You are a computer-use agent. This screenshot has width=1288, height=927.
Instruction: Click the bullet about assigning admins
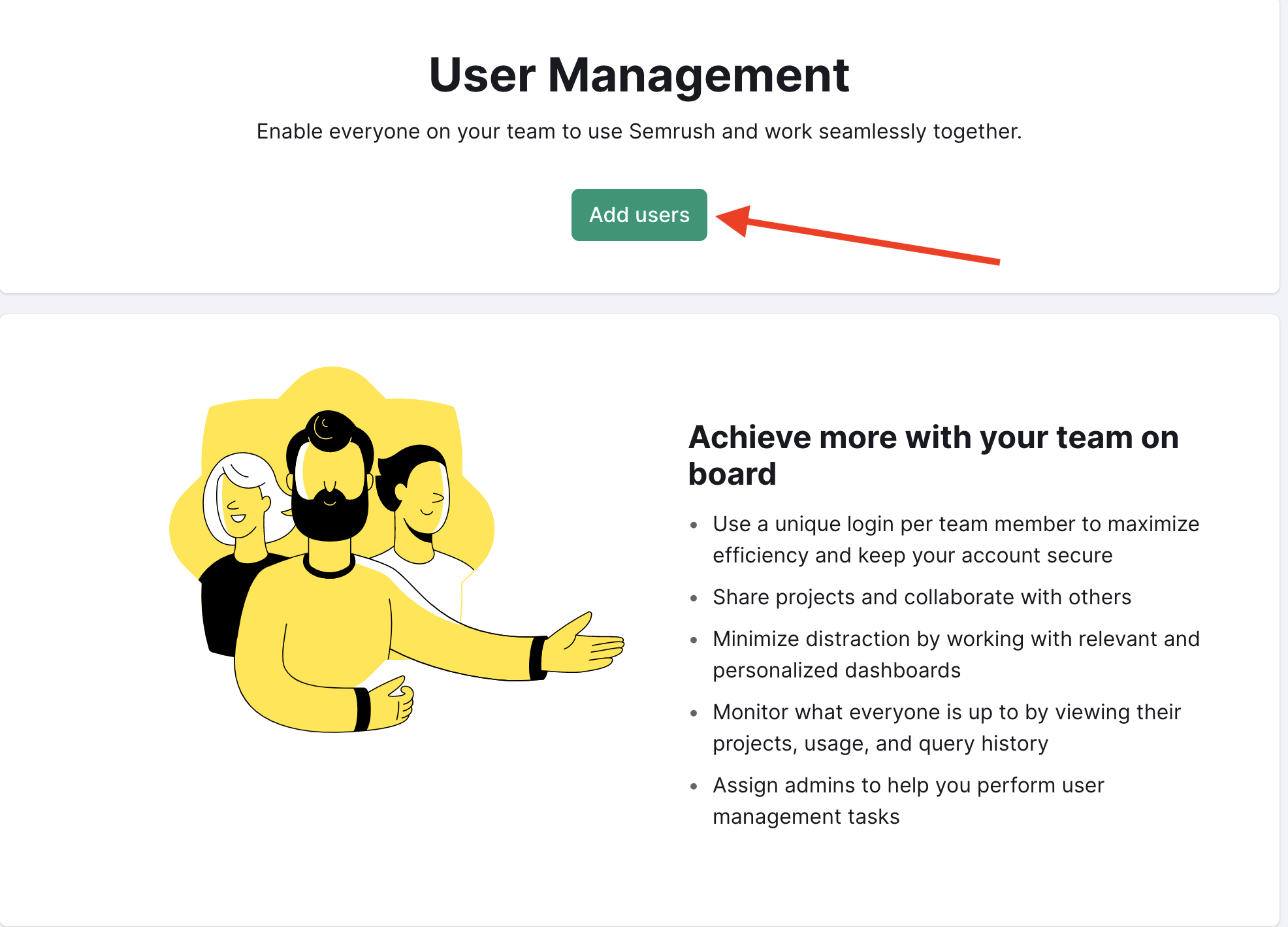pyautogui.click(x=908, y=800)
